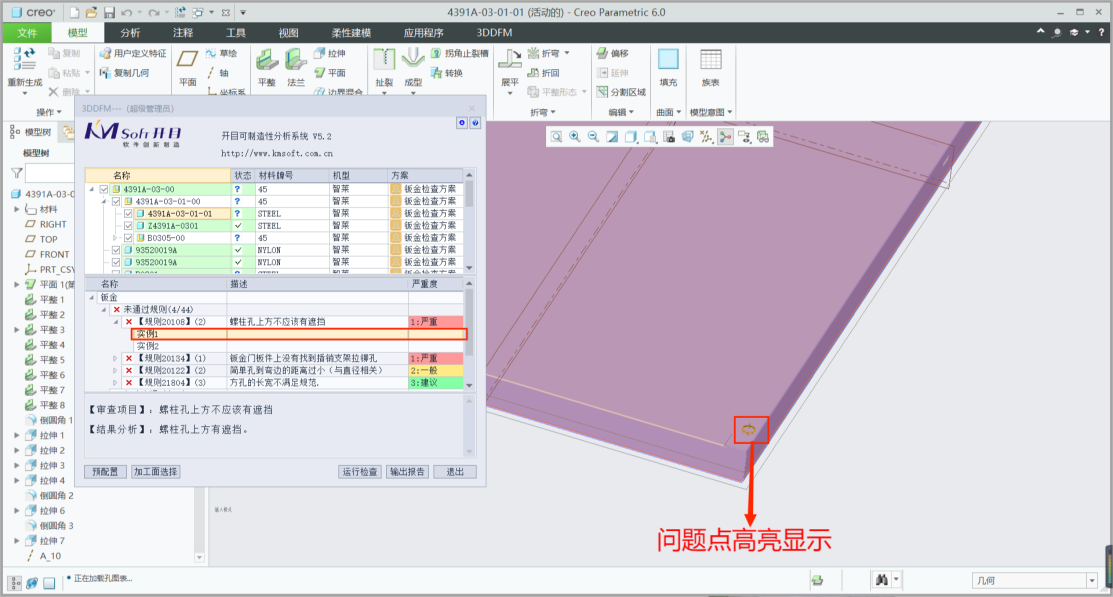Open the 折弯 (Bend) dropdown arrow

(565, 54)
